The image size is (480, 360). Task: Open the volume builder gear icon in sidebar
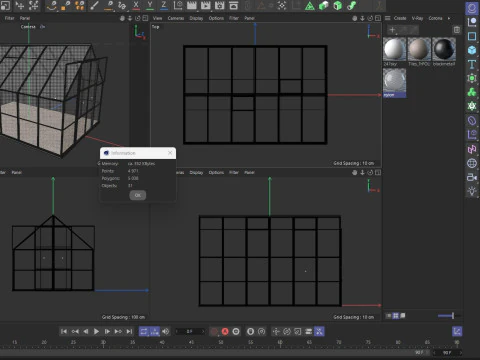[472, 106]
